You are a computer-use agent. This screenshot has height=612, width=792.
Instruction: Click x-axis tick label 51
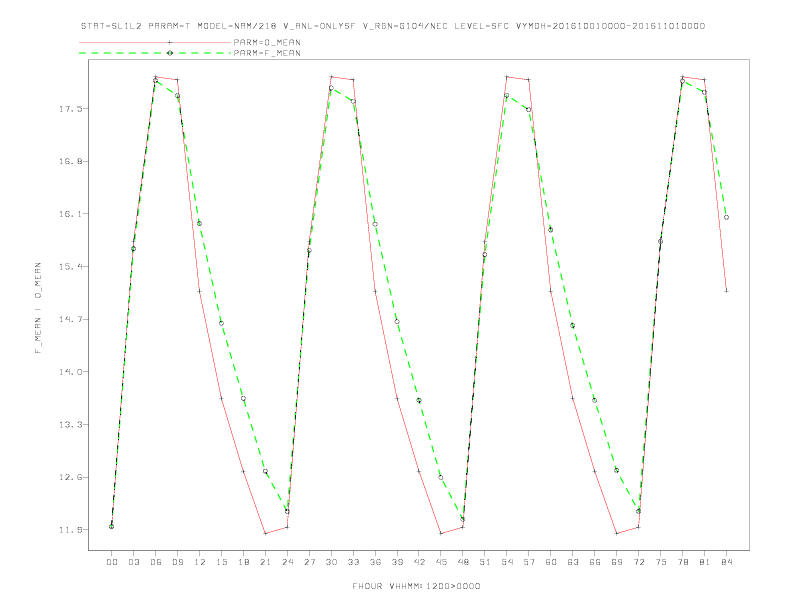[x=485, y=562]
